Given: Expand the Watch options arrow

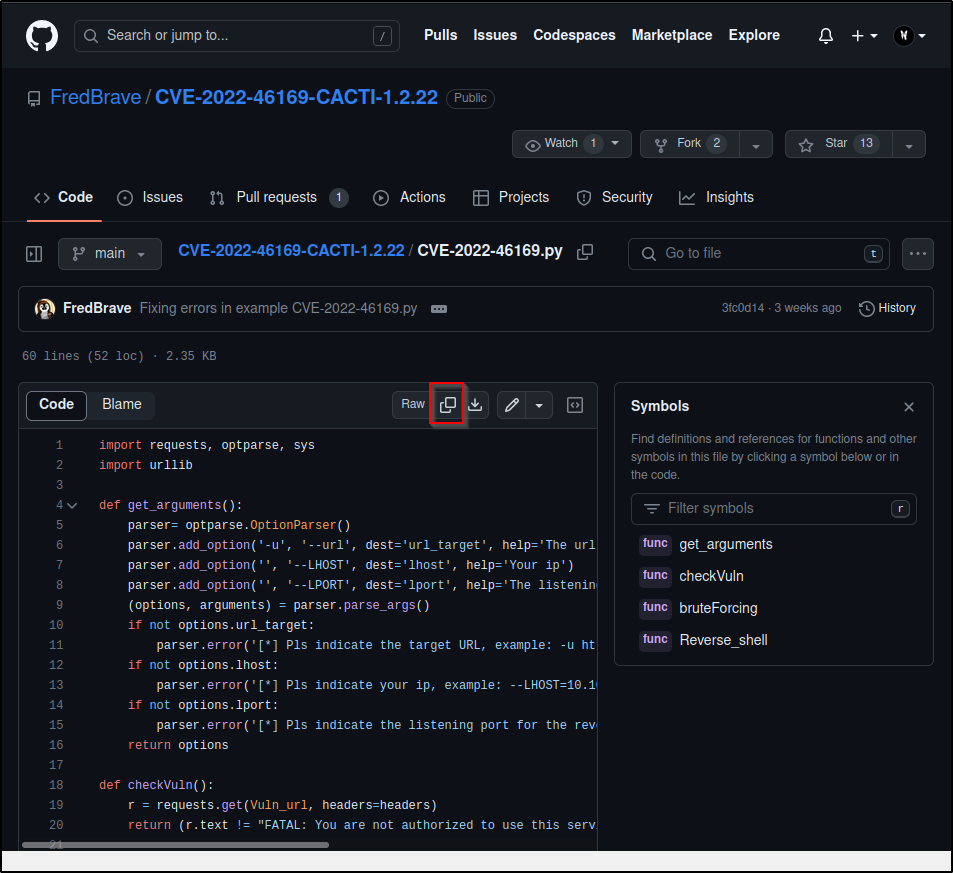Looking at the screenshot, I should point(616,144).
